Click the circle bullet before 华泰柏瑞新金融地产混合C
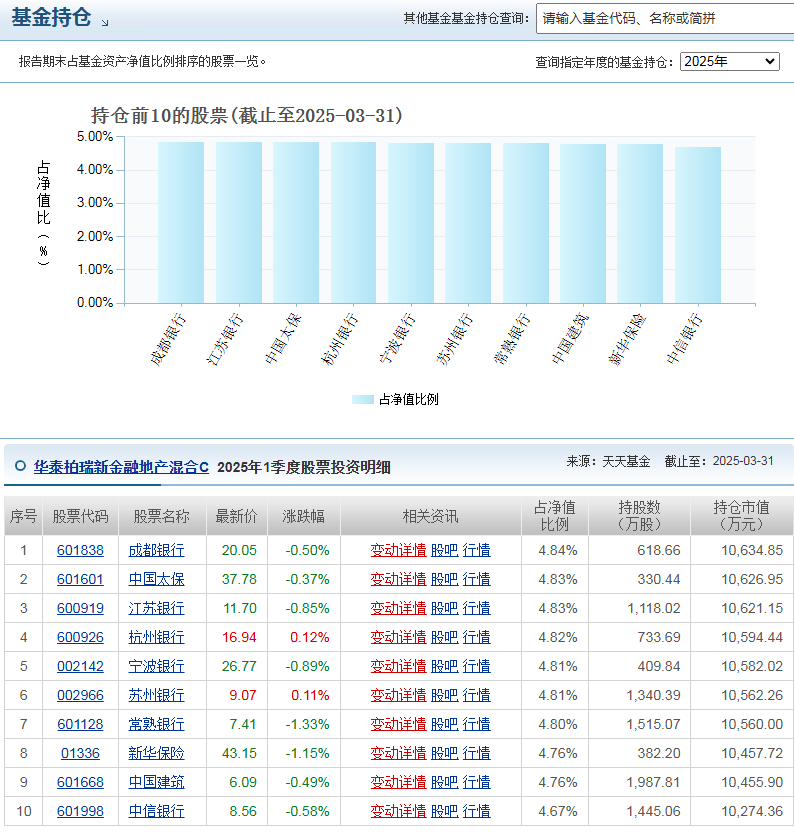Screen dimensions: 794x832 tap(20, 466)
